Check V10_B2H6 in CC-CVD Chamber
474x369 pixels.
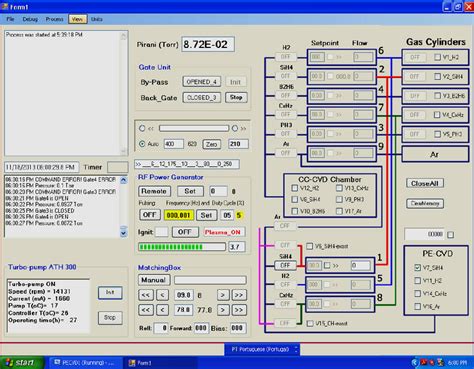click(x=294, y=211)
